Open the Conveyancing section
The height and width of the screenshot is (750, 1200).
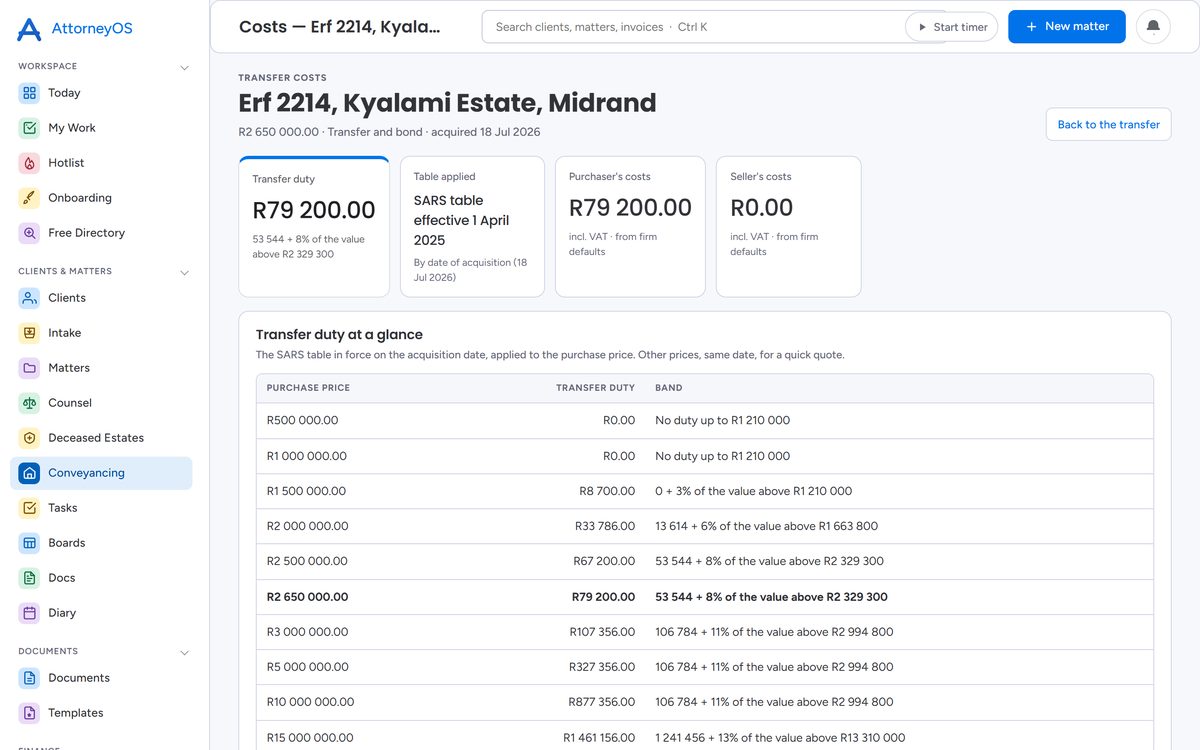(x=101, y=473)
